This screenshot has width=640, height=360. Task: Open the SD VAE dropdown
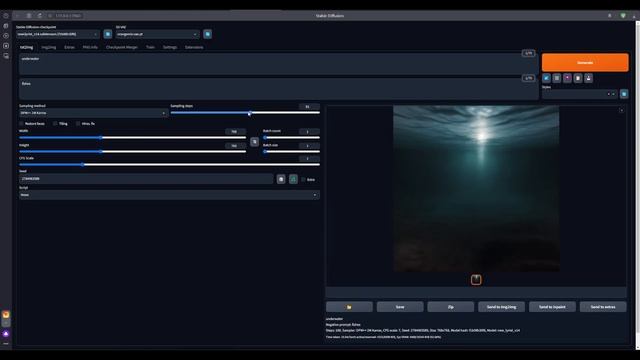coord(157,34)
